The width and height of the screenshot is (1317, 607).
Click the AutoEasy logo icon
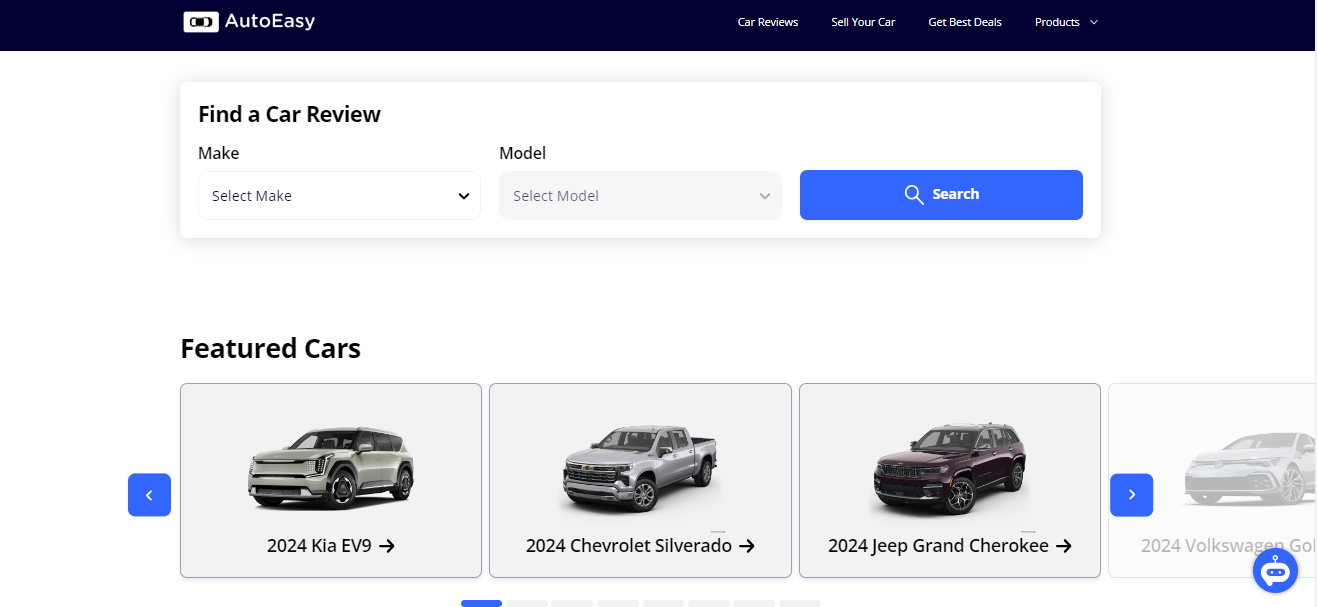(x=200, y=21)
